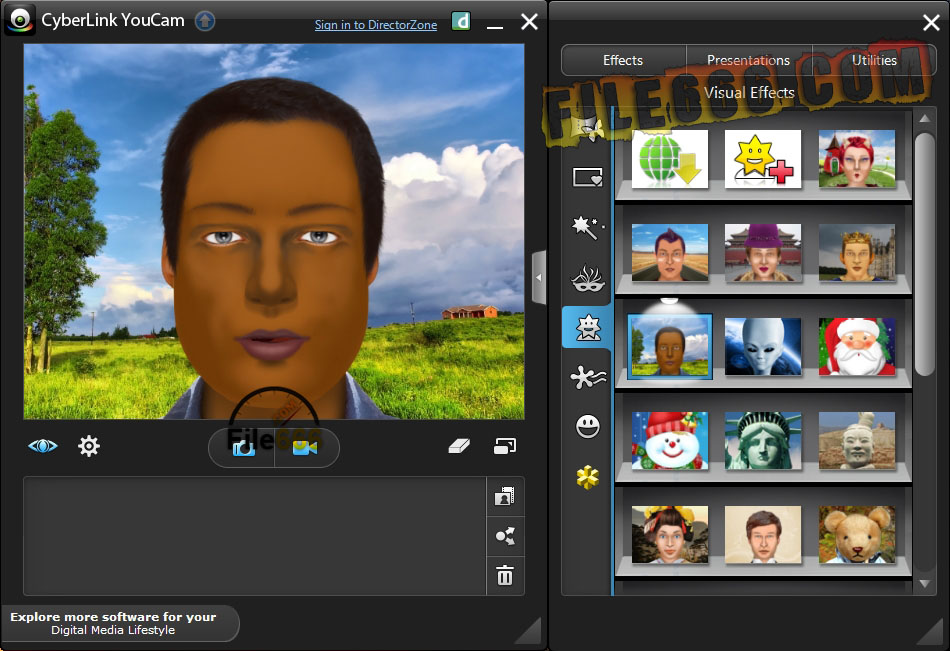
Task: Choose the crowned king avatar
Action: (857, 253)
